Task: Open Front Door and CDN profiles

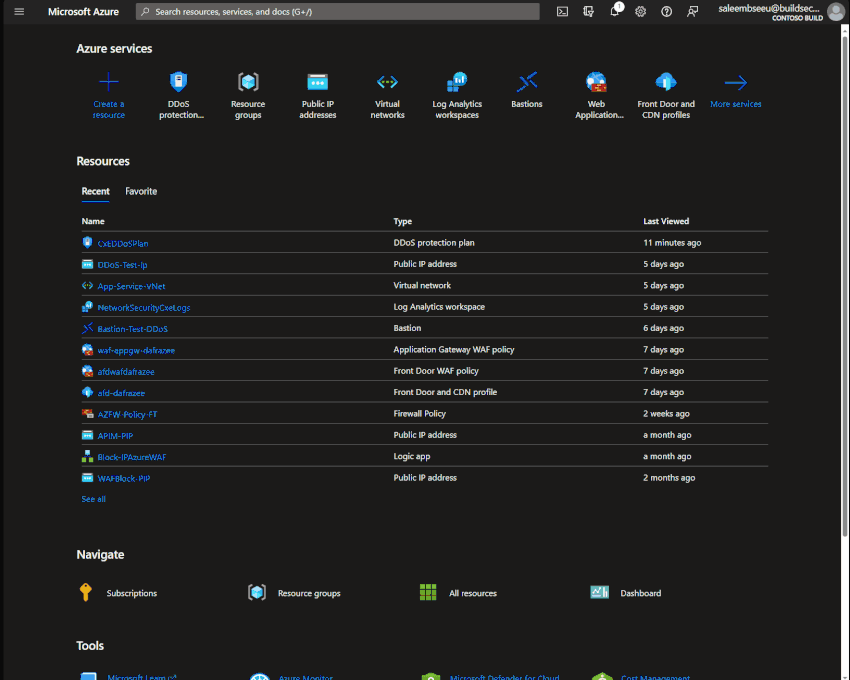Action: [665, 83]
